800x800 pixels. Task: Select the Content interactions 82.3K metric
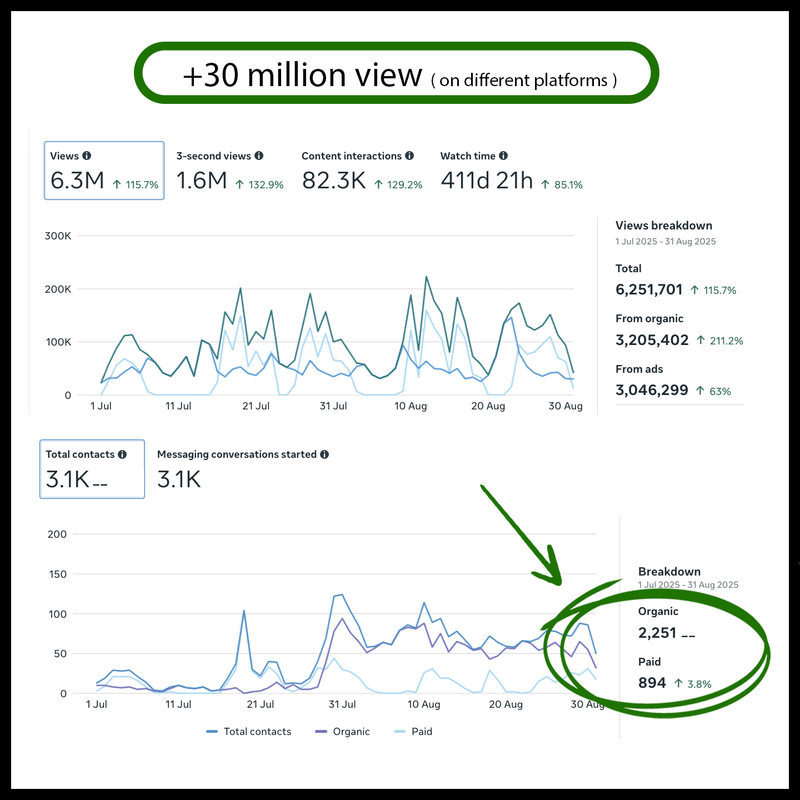click(x=362, y=170)
